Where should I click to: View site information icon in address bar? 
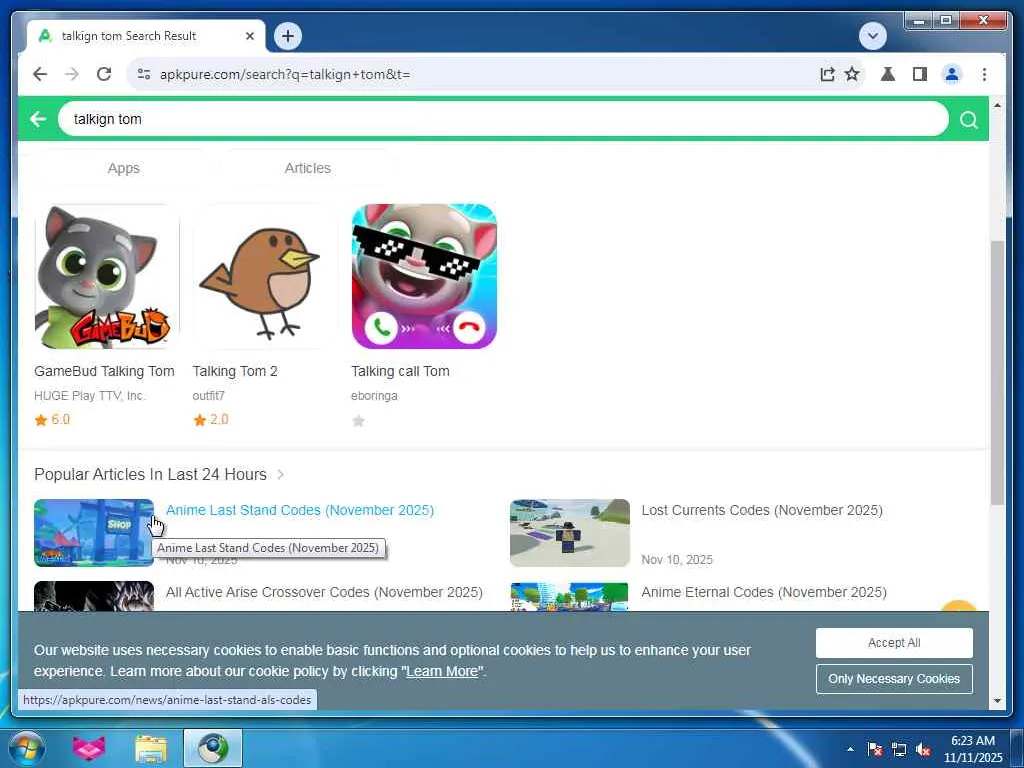coord(144,74)
